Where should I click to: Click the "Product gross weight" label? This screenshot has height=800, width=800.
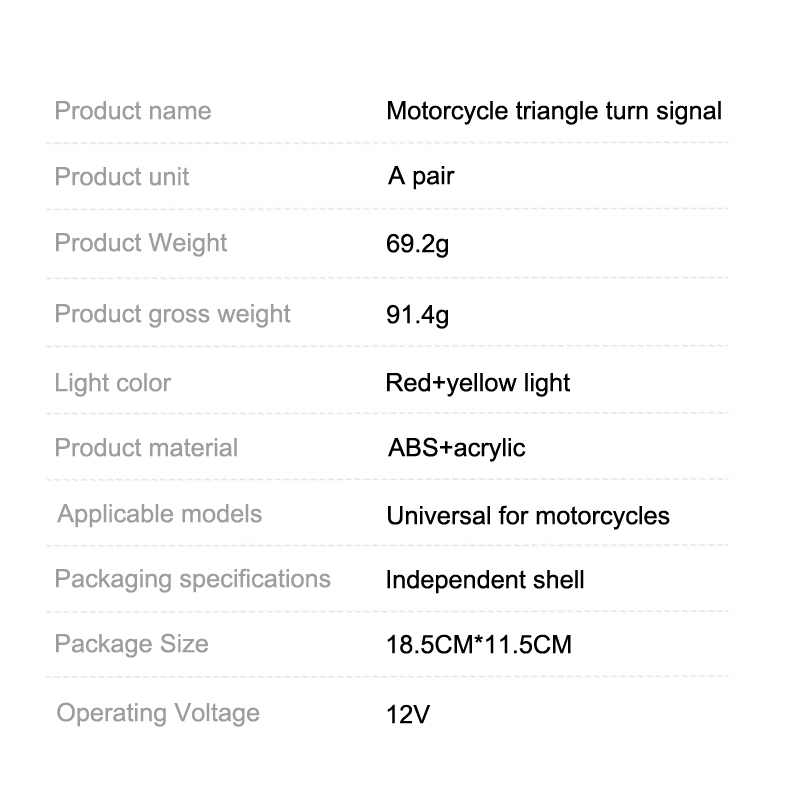pyautogui.click(x=173, y=314)
